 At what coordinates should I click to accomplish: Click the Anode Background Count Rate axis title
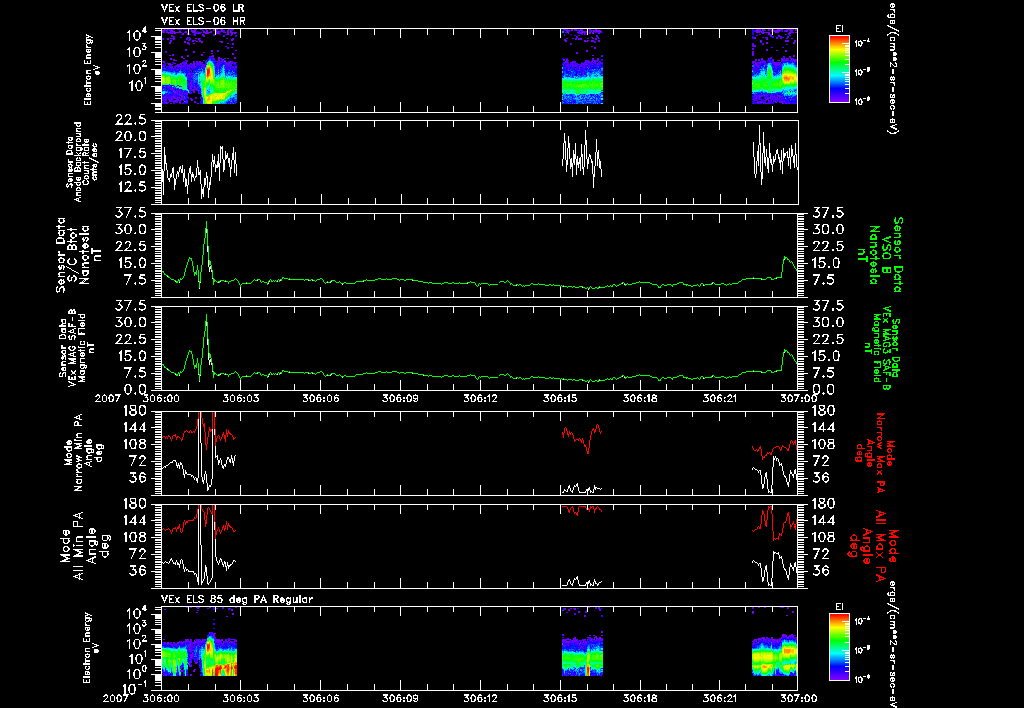coord(82,161)
